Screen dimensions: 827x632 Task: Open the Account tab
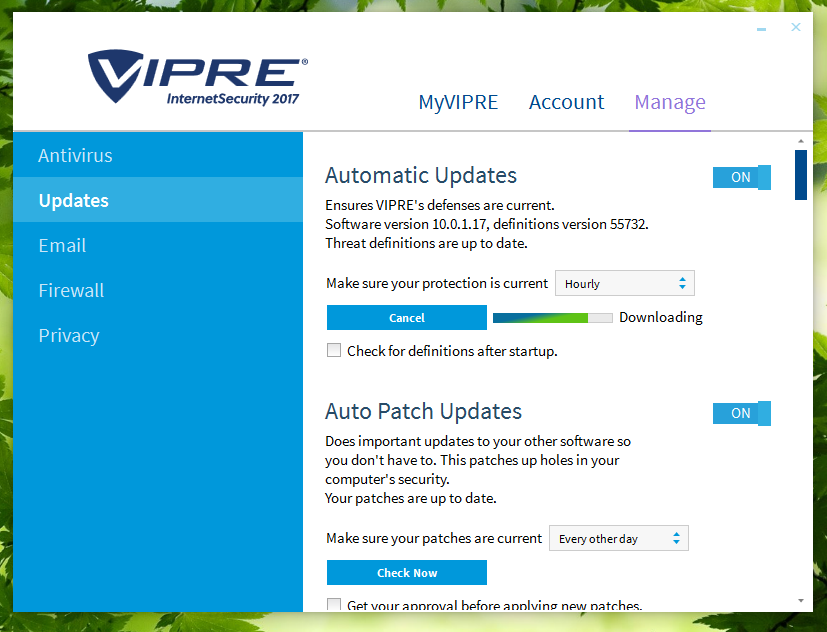566,102
